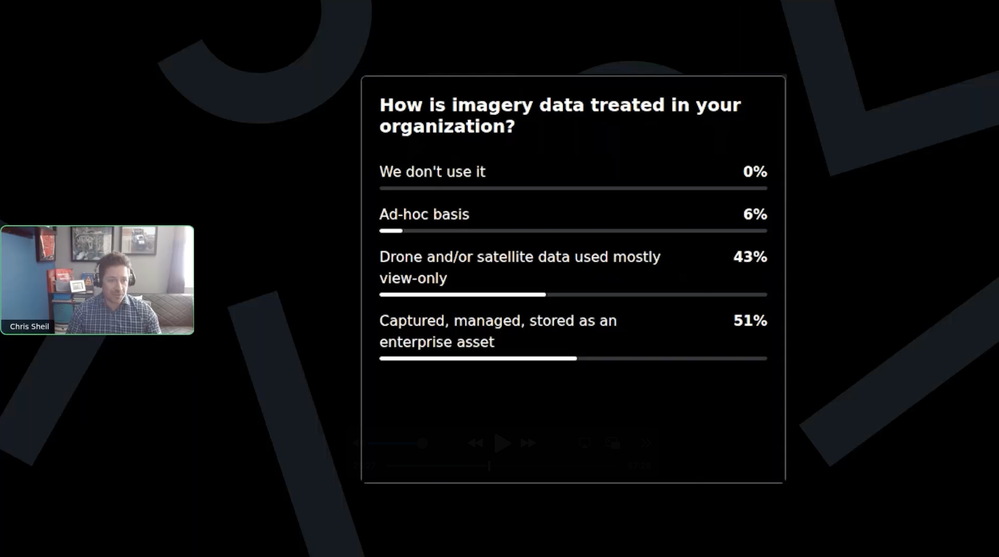The height and width of the screenshot is (557, 999).
Task: Select "Captured, managed, stored" enterprise asset option
Action: [497, 331]
